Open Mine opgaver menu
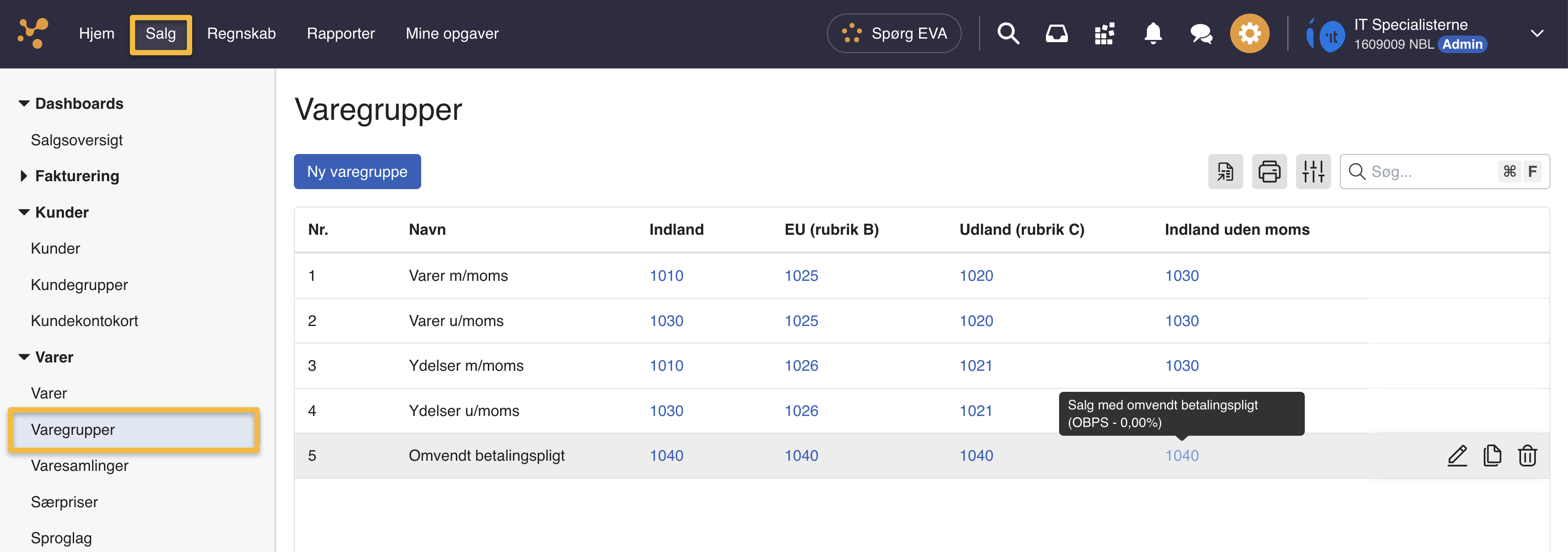 (x=451, y=33)
